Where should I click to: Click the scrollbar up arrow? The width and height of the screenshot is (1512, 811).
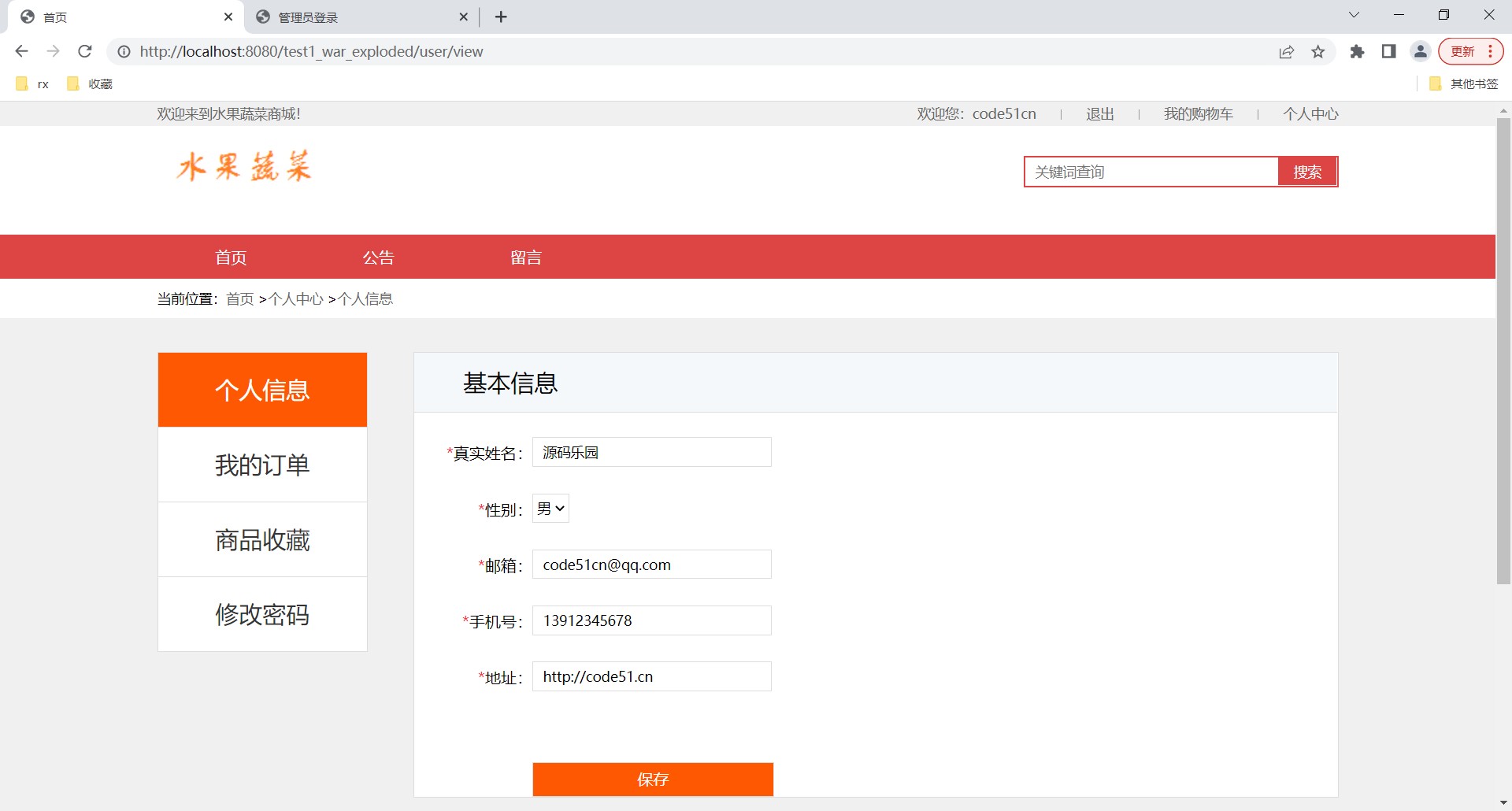click(1503, 111)
